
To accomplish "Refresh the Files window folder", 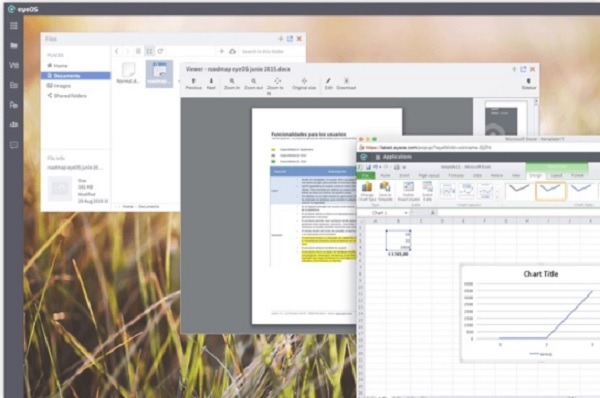I will (160, 51).
